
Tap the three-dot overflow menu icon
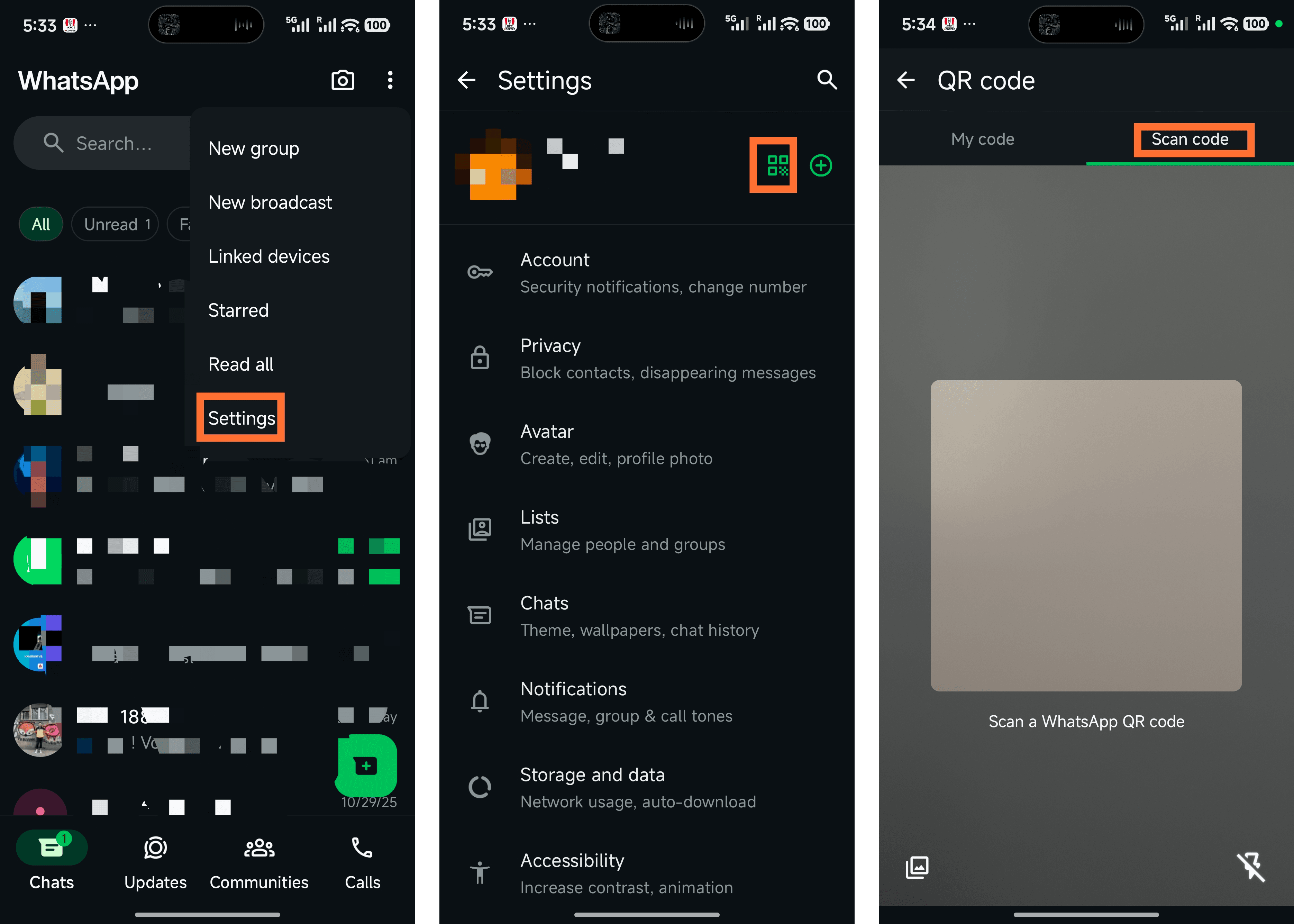[x=390, y=80]
